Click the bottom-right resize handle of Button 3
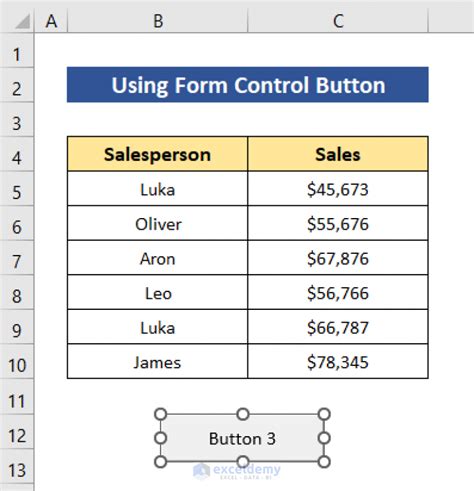This screenshot has width=474, height=491. [x=324, y=462]
